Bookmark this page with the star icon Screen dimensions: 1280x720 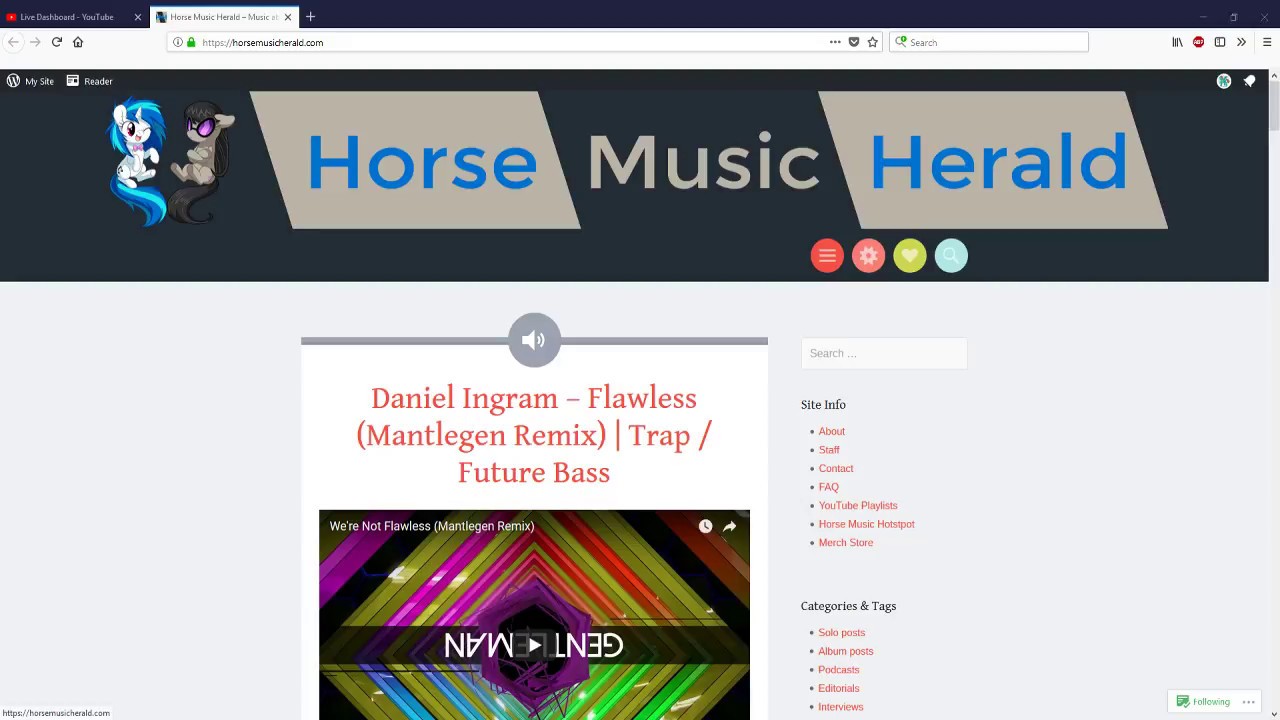(x=872, y=42)
